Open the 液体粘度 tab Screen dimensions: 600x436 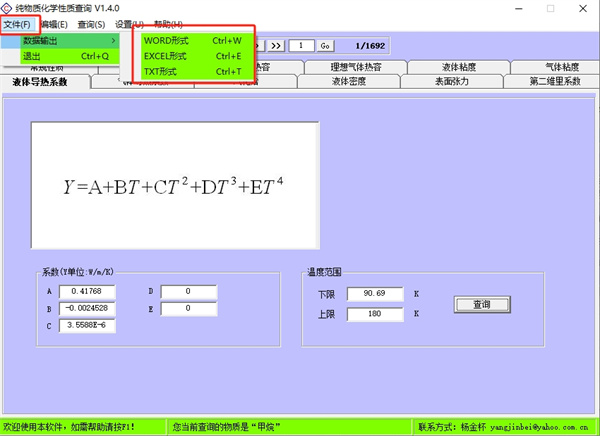(x=458, y=67)
